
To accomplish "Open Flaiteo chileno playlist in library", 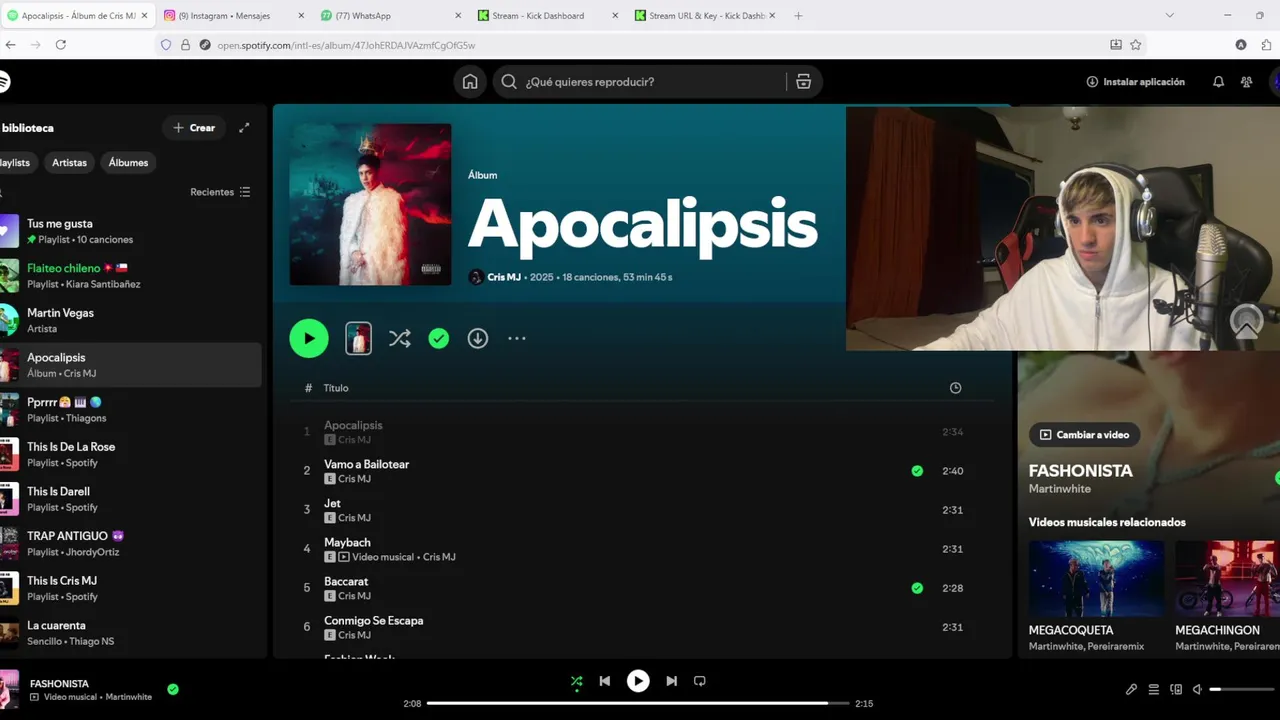I will pyautogui.click(x=130, y=276).
